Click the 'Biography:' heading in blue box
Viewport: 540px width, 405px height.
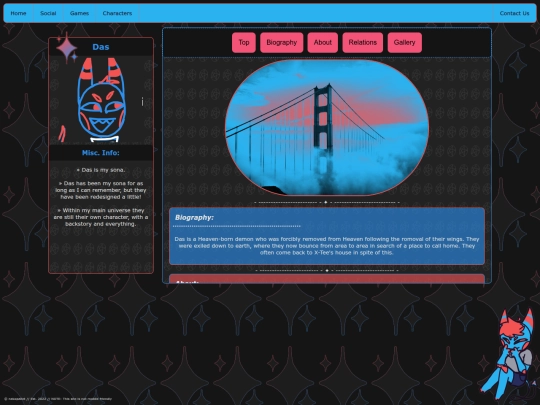(x=194, y=218)
